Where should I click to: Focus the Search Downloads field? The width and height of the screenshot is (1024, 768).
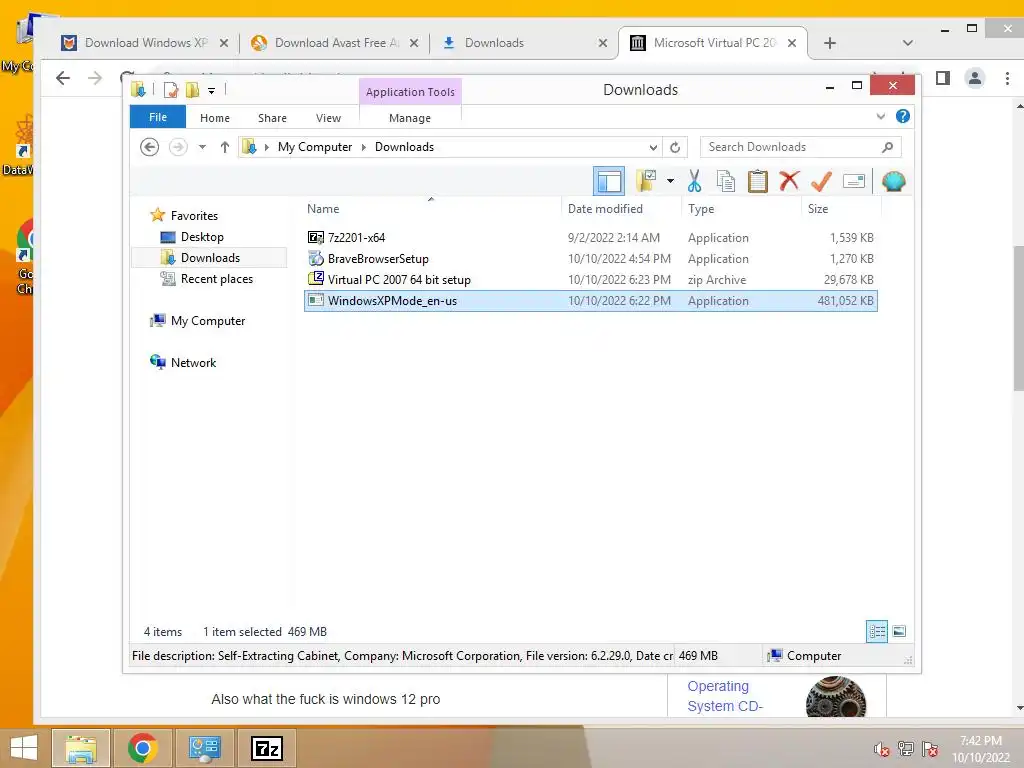click(x=801, y=147)
